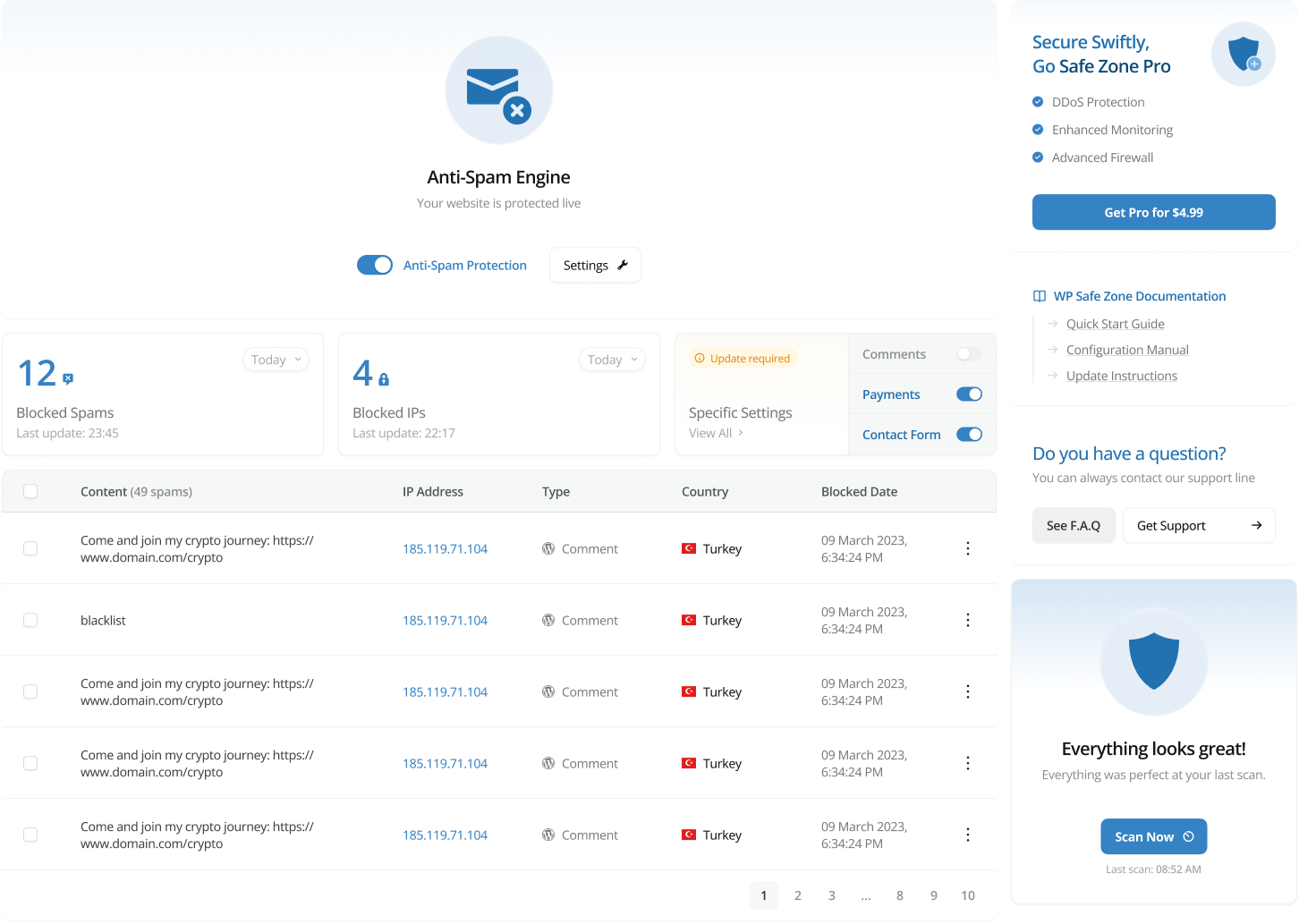The image size is (1299, 924).
Task: Click the wrench icon in the Settings button
Action: [x=623, y=265]
